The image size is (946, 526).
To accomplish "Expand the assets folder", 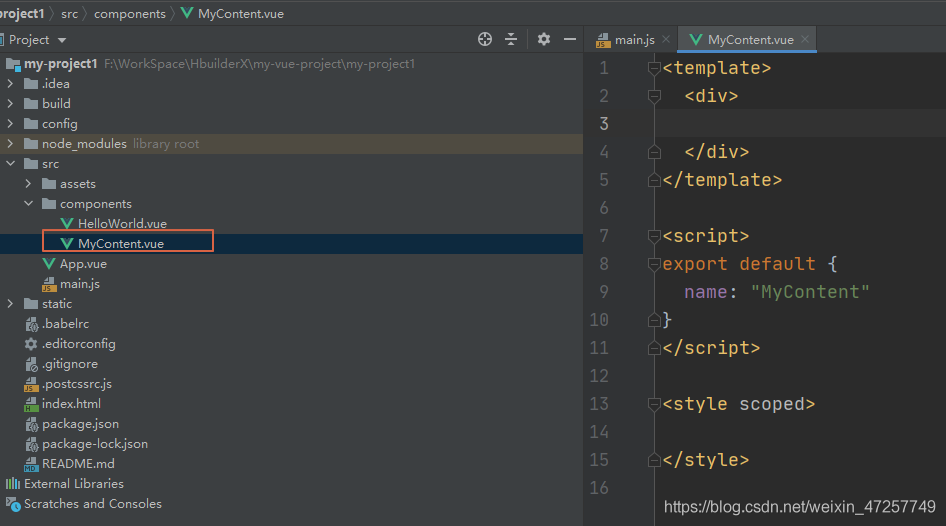I will [28, 183].
